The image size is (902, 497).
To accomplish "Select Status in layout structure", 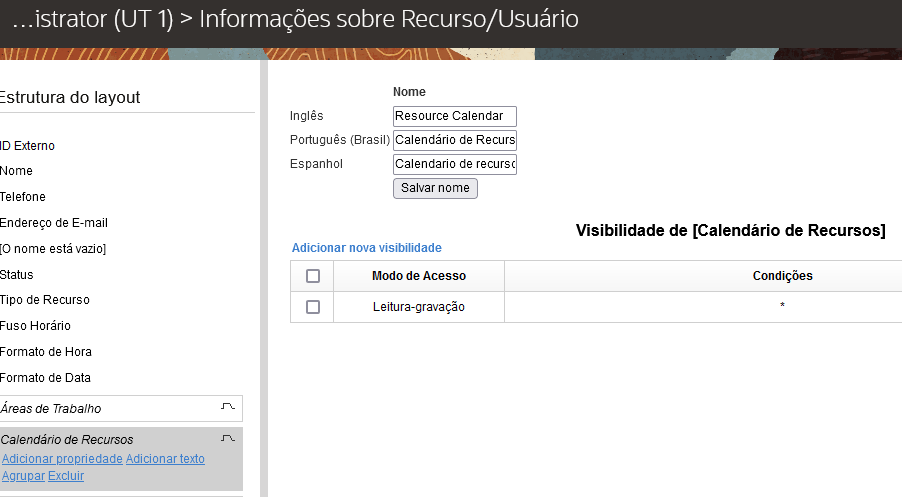I will [17, 275].
